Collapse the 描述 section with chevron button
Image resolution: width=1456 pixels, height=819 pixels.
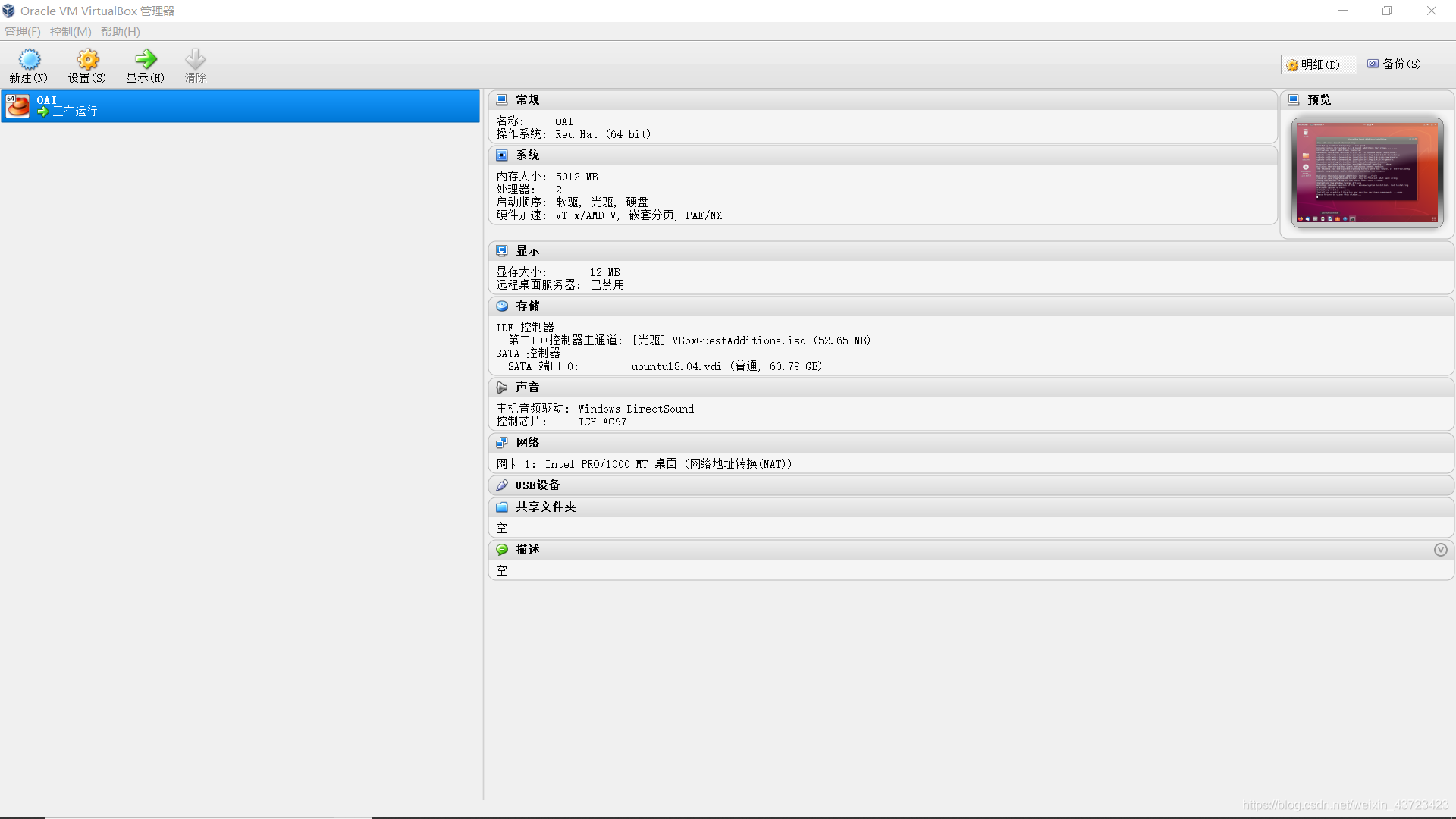tap(1441, 550)
